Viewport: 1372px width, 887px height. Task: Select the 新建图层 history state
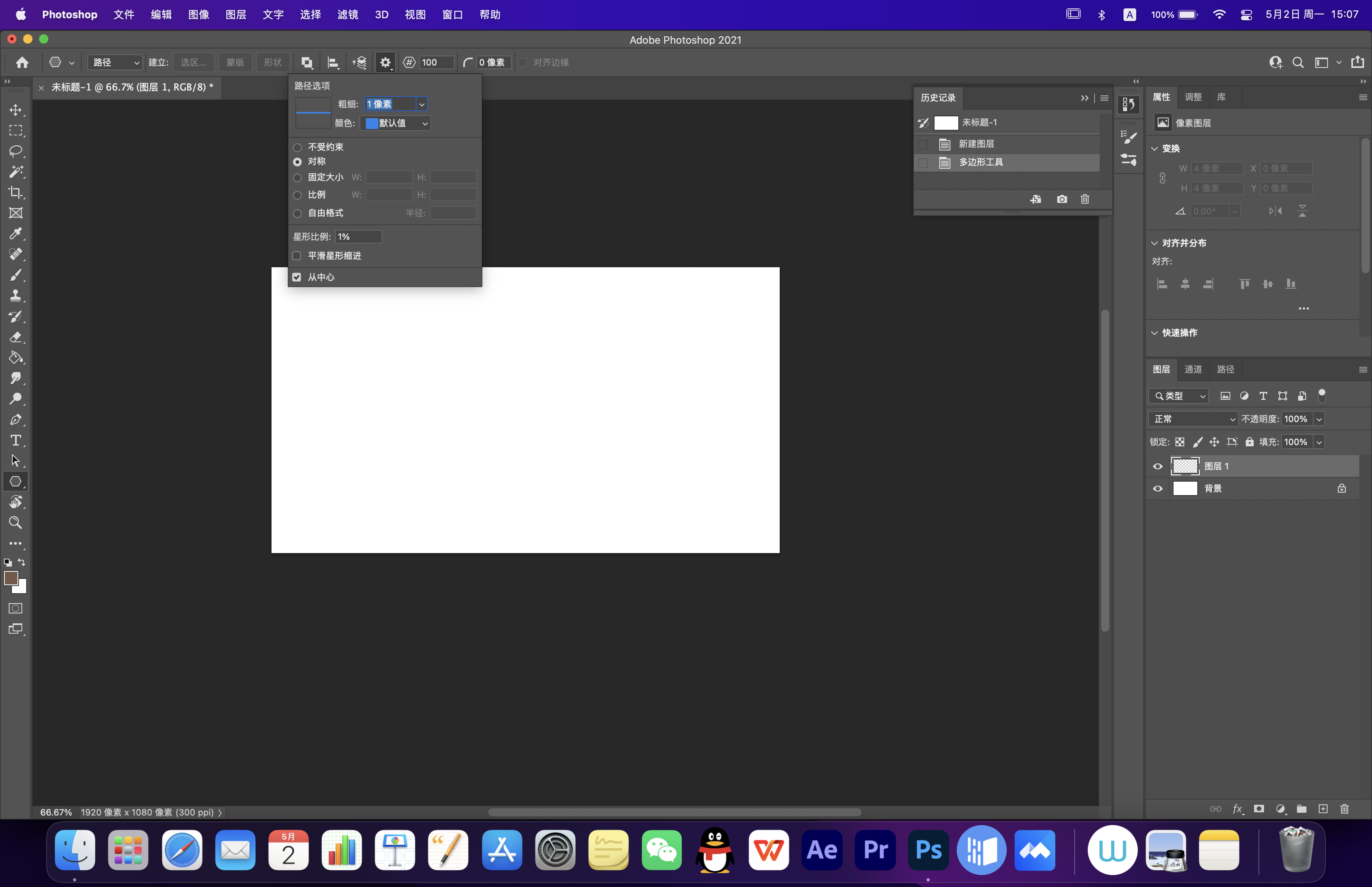click(x=1007, y=144)
